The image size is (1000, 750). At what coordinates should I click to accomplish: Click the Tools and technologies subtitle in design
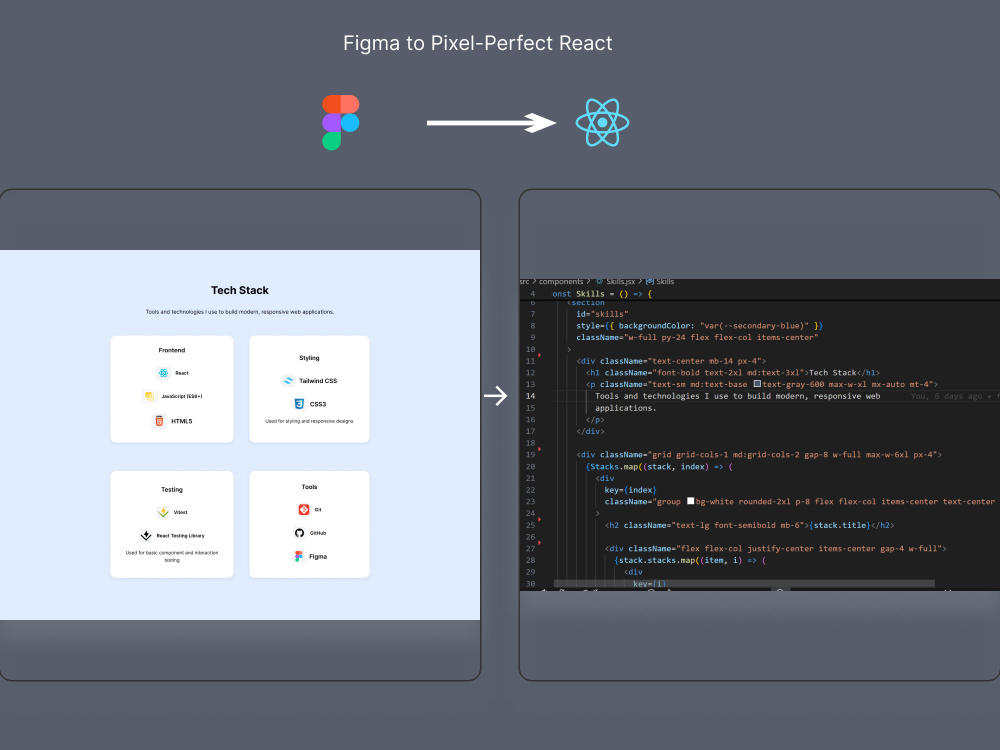(240, 312)
